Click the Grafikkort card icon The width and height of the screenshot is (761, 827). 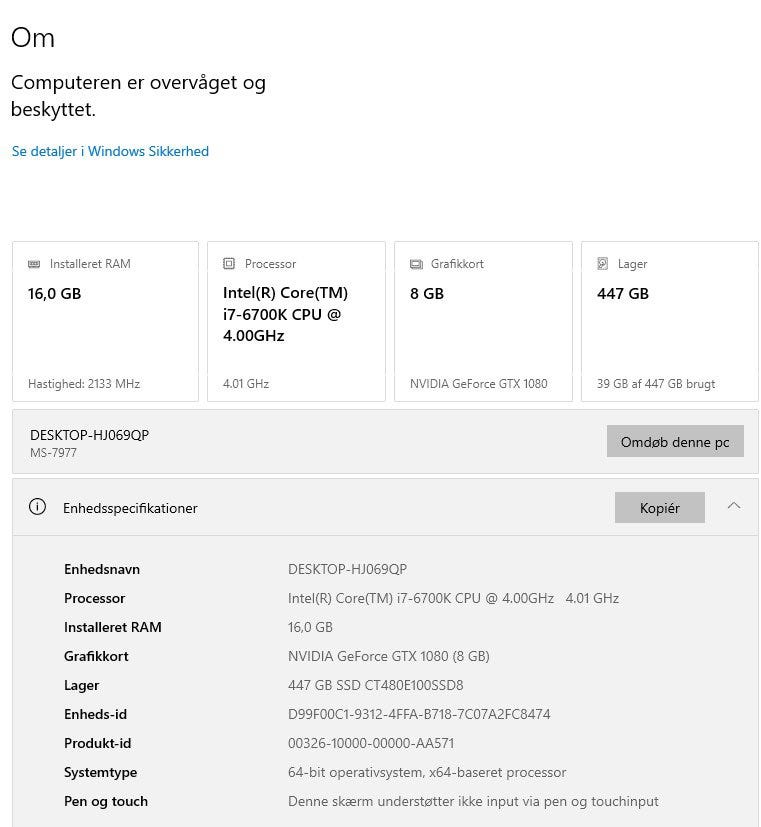click(416, 264)
